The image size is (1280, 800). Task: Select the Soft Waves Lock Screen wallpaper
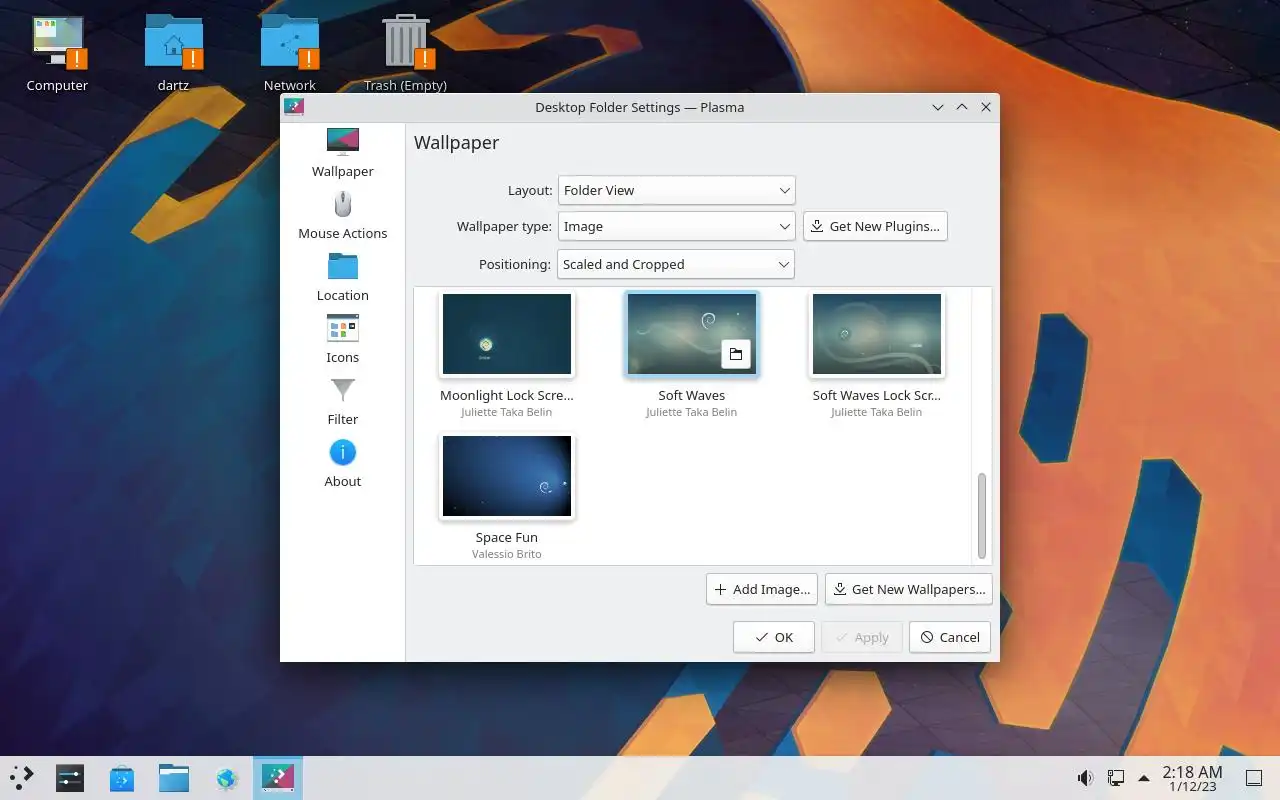tap(877, 334)
